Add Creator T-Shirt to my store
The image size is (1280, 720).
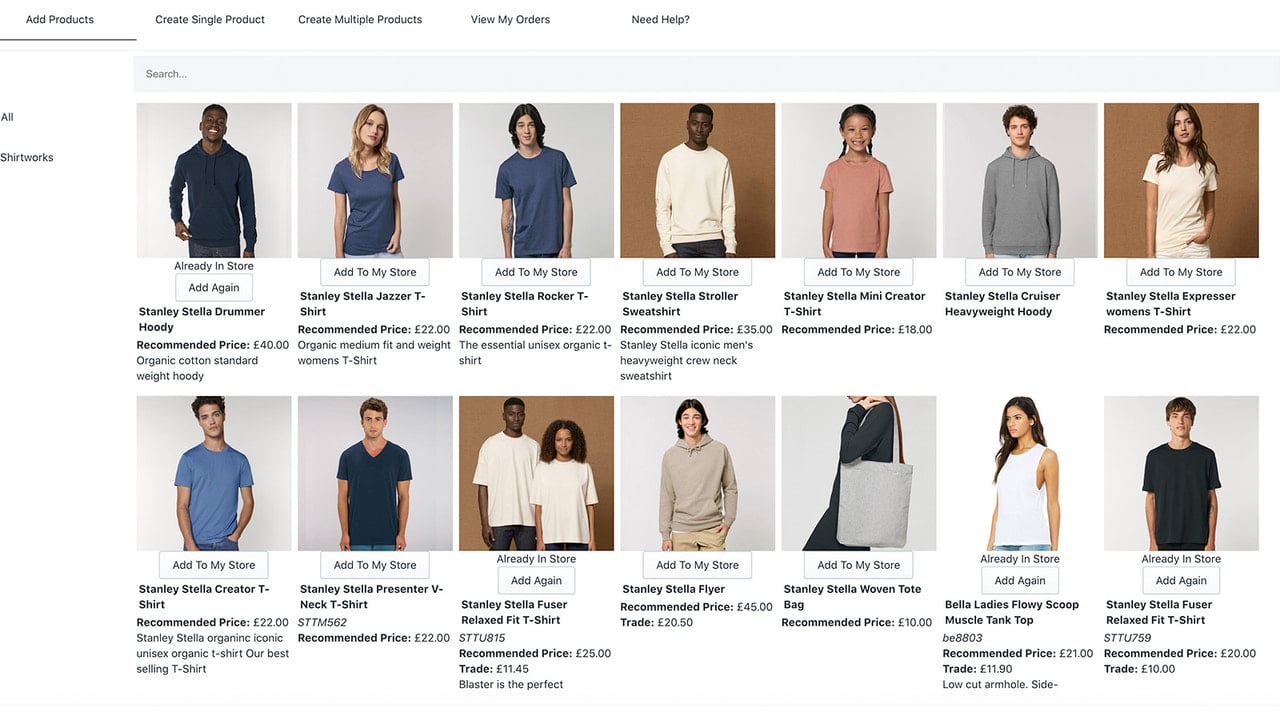point(214,565)
